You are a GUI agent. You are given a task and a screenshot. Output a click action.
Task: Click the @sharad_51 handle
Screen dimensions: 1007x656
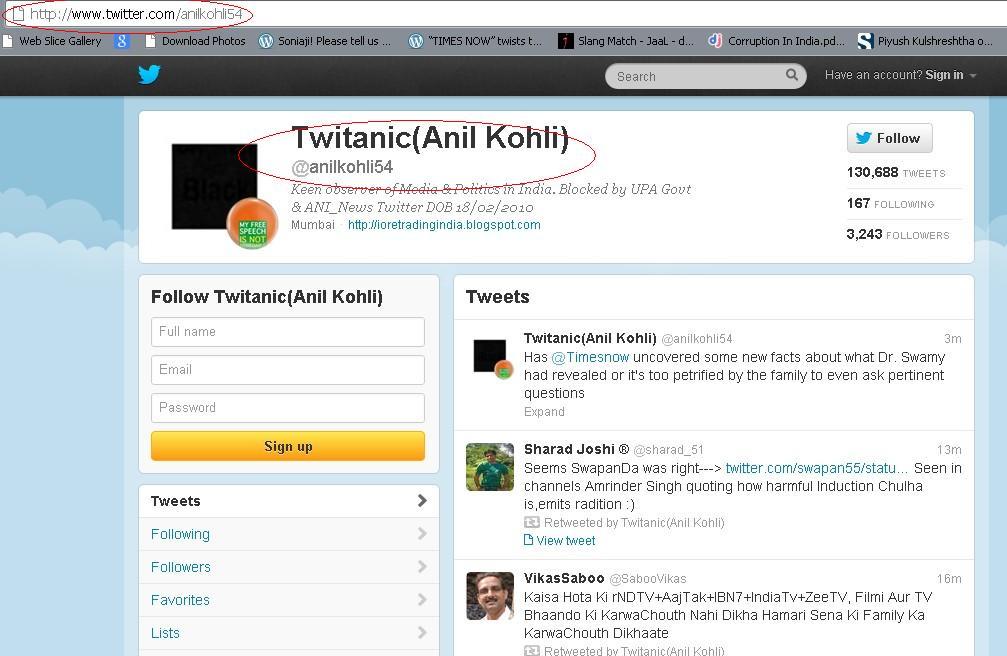[x=669, y=450]
